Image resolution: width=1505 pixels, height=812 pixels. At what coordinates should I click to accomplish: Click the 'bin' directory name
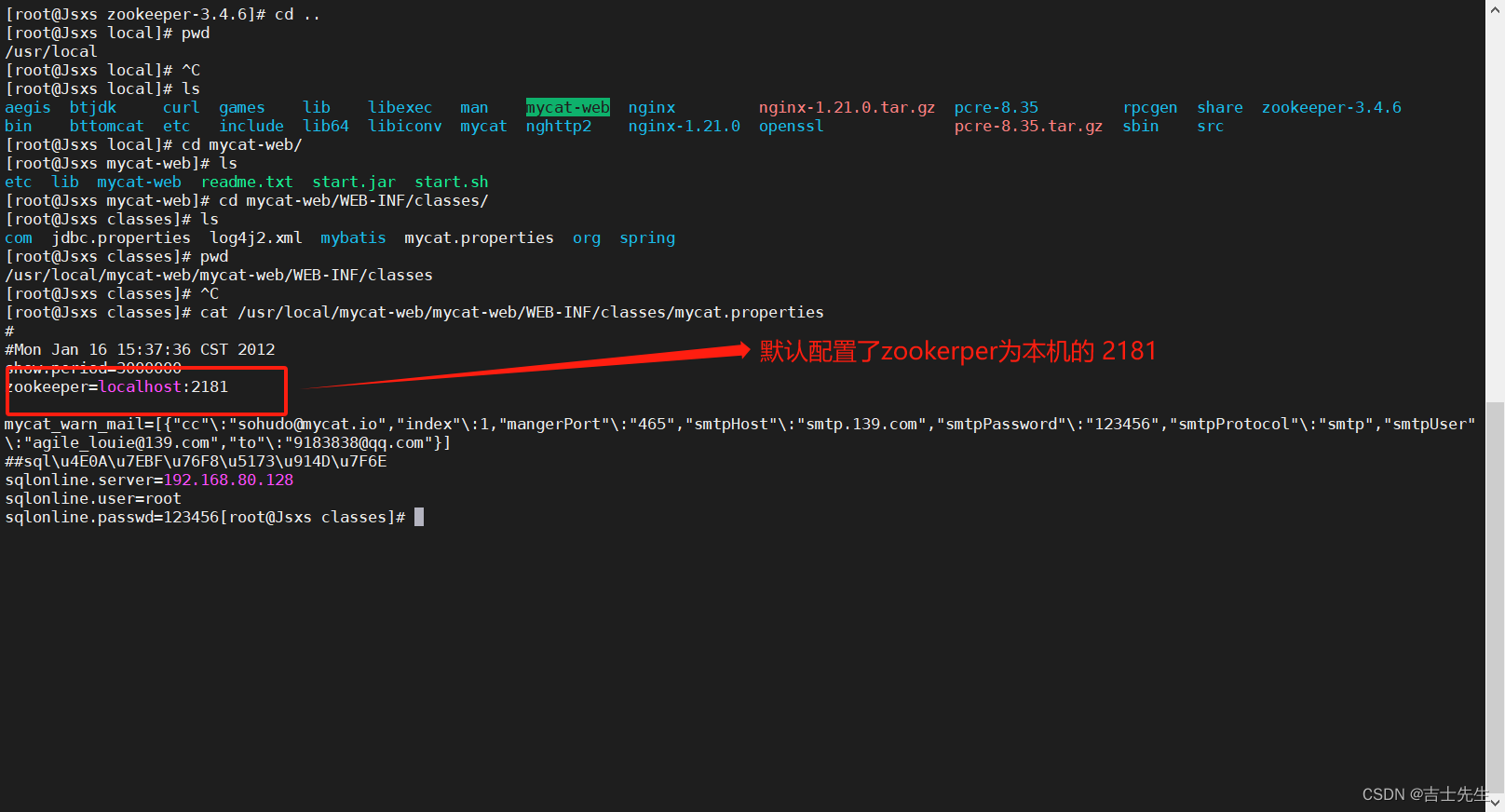click(x=19, y=127)
